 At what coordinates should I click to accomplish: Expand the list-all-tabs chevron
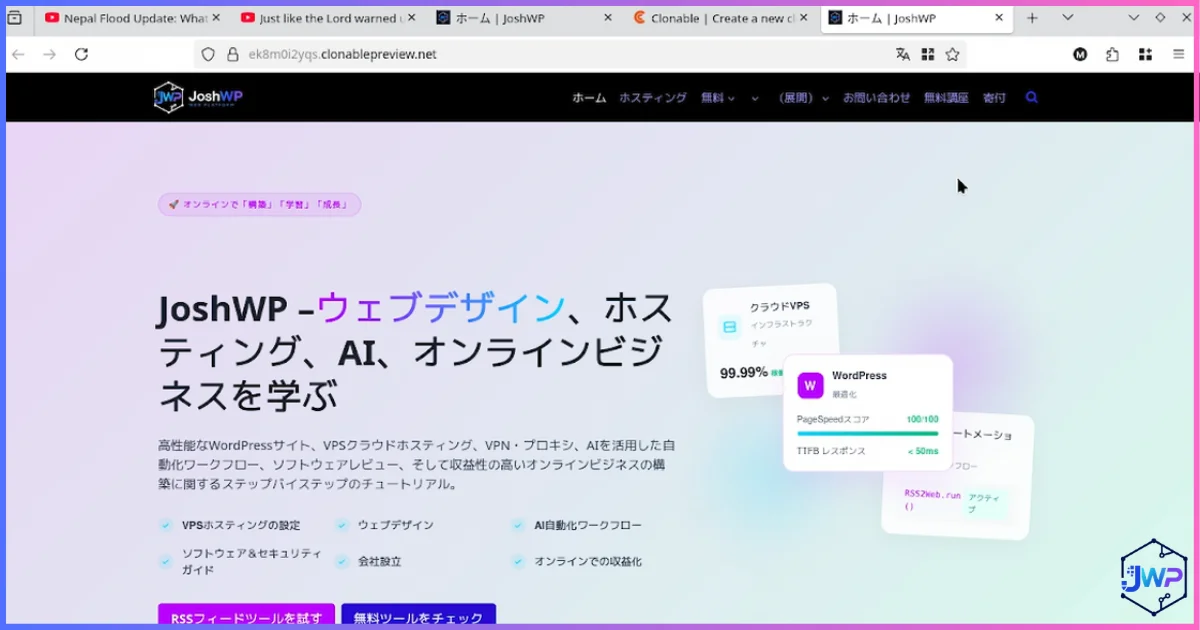(x=1068, y=18)
